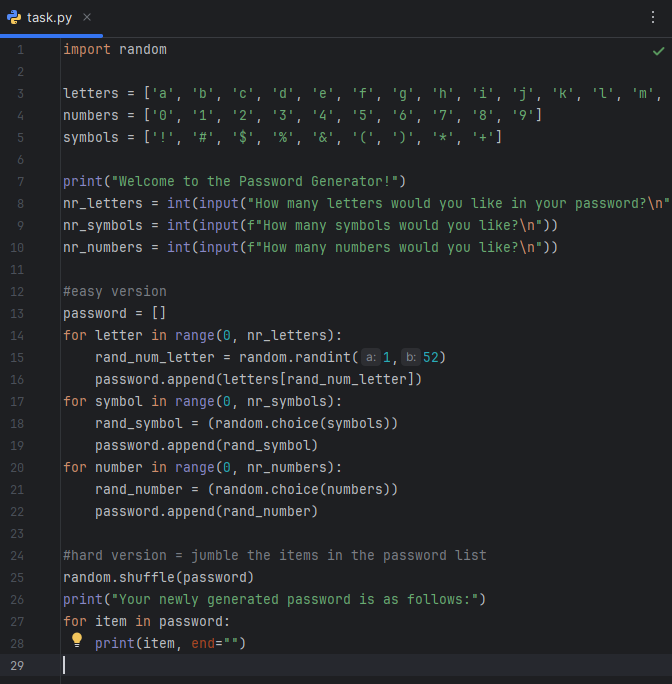This screenshot has width=672, height=684.
Task: Place cursor on 'import random' line
Action: click(115, 49)
